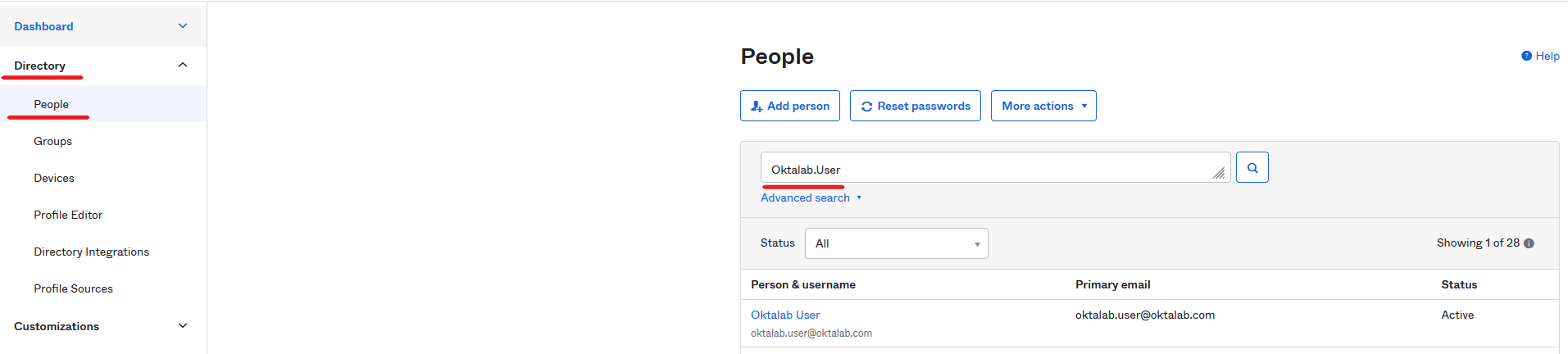Click the add-person icon in Add person
This screenshot has height=354, width=1568.
tap(757, 107)
